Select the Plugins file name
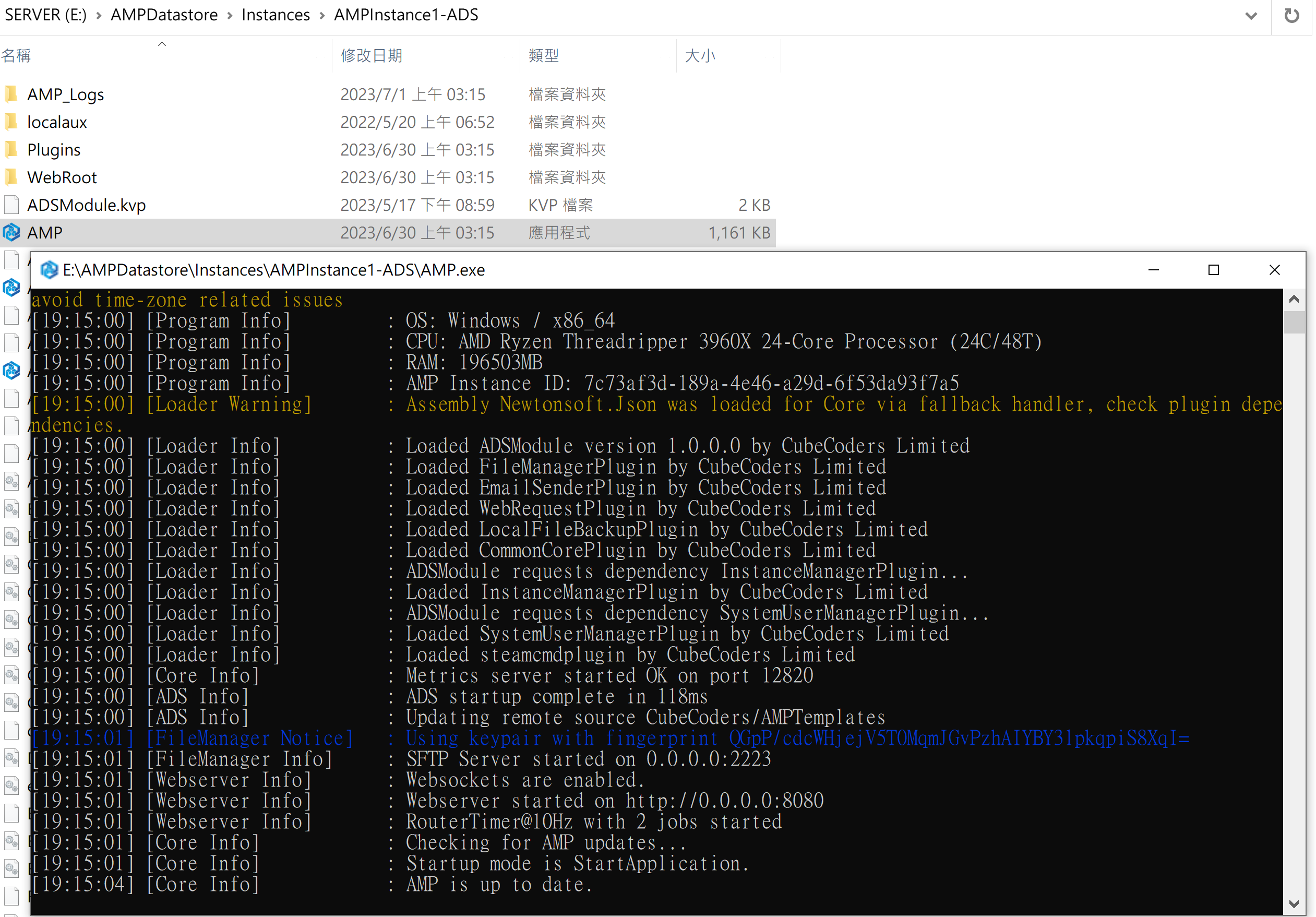Image resolution: width=1316 pixels, height=917 pixels. click(54, 150)
